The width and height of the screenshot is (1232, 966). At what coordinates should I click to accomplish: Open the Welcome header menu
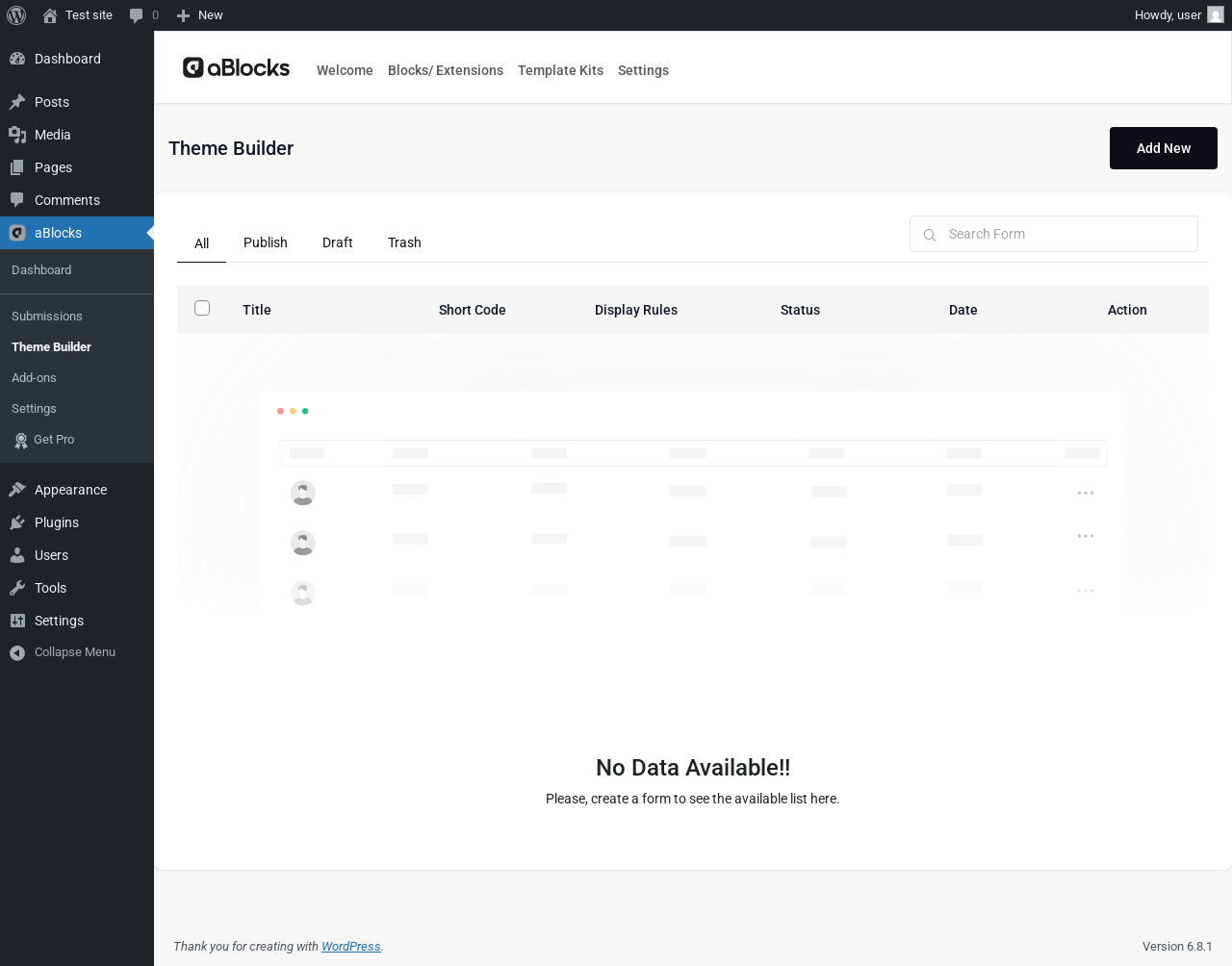point(345,70)
